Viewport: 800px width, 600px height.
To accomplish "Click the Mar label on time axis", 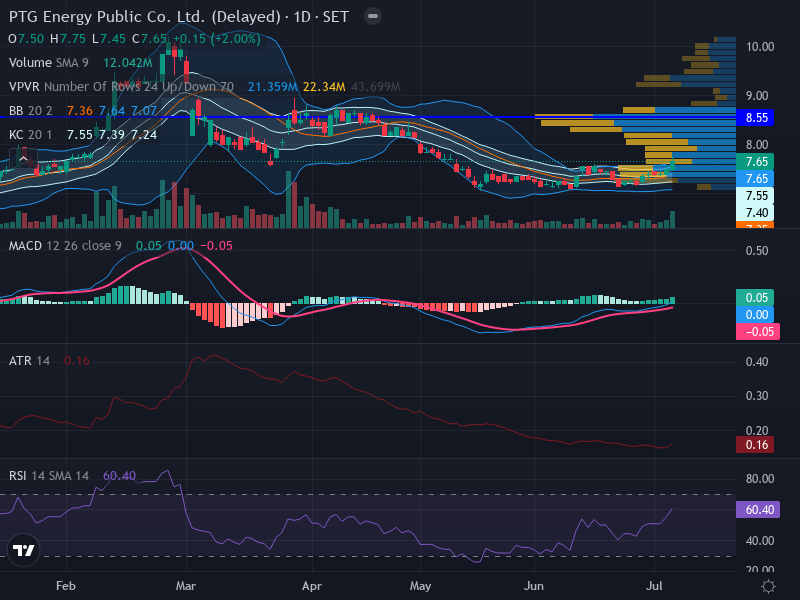I will [x=186, y=586].
